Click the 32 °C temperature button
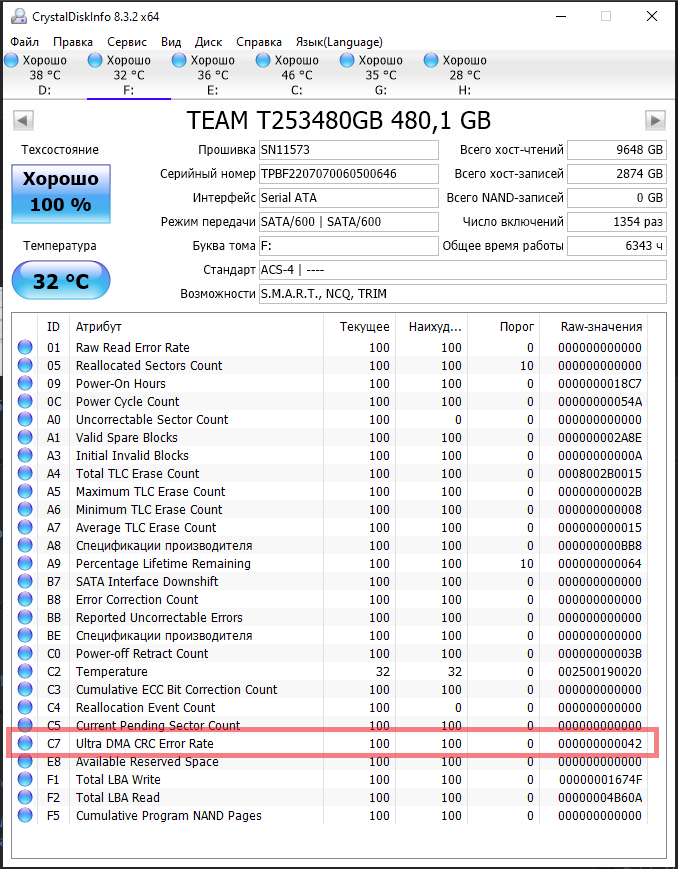Screen dimensions: 678x869 click(x=61, y=281)
